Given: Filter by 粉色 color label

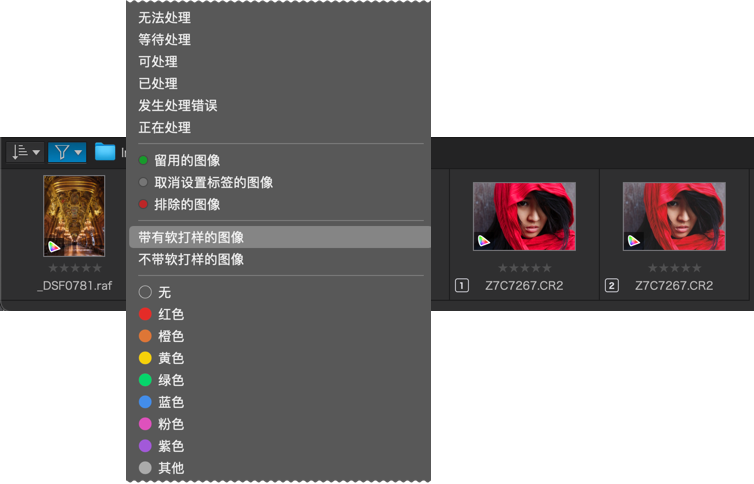Looking at the screenshot, I should pos(280,424).
